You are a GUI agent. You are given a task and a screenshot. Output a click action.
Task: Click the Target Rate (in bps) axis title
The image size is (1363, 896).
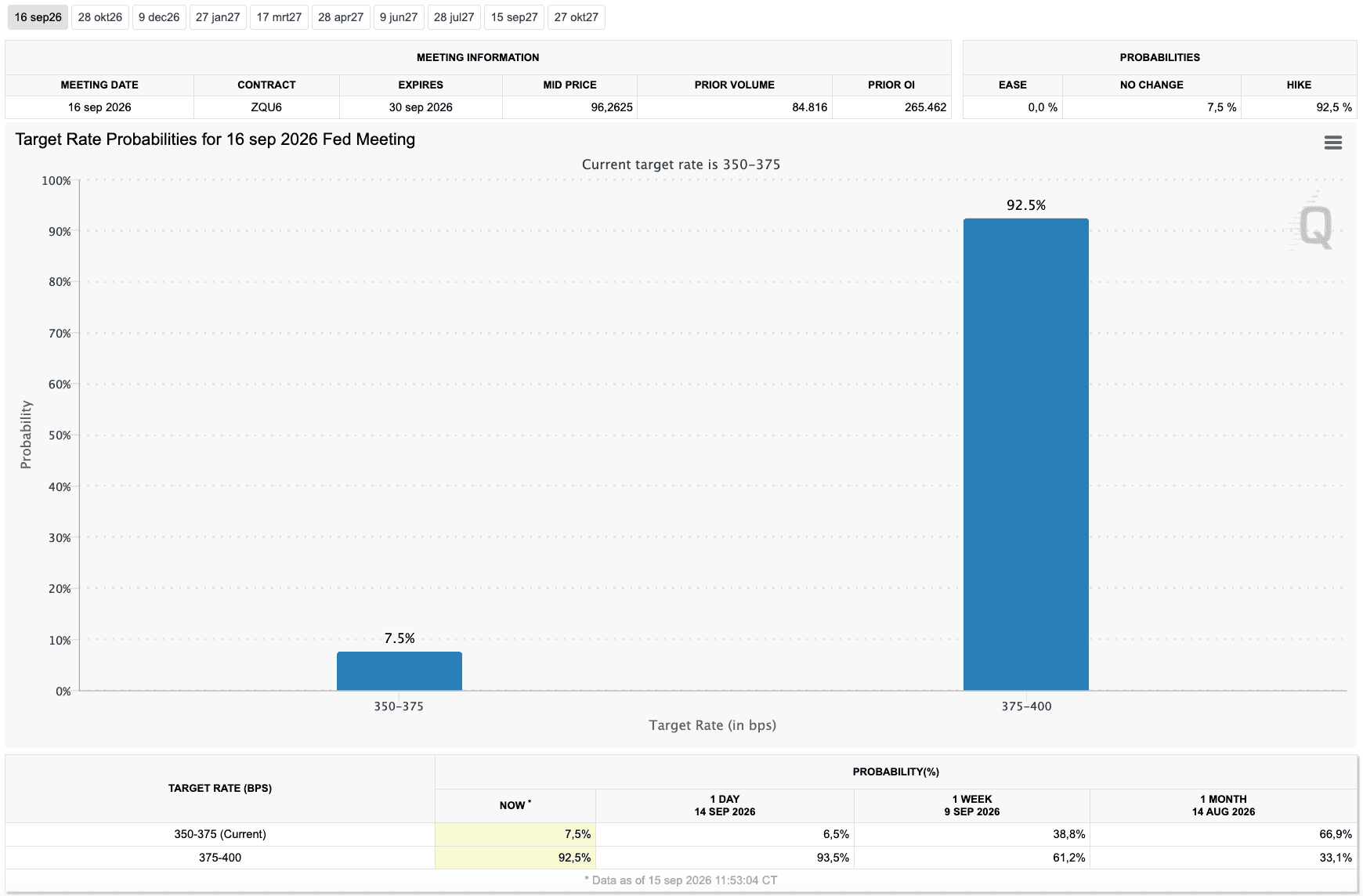pyautogui.click(x=713, y=725)
